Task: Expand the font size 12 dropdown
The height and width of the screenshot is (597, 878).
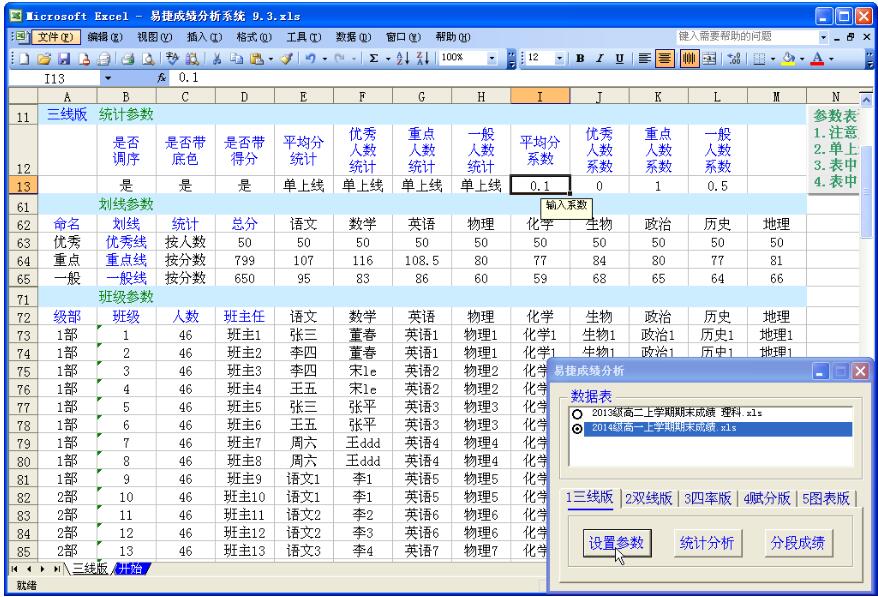Action: pos(559,58)
